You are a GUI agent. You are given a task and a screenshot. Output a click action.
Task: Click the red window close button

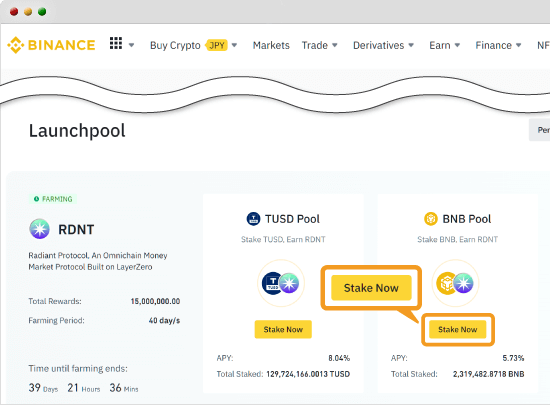[14, 12]
